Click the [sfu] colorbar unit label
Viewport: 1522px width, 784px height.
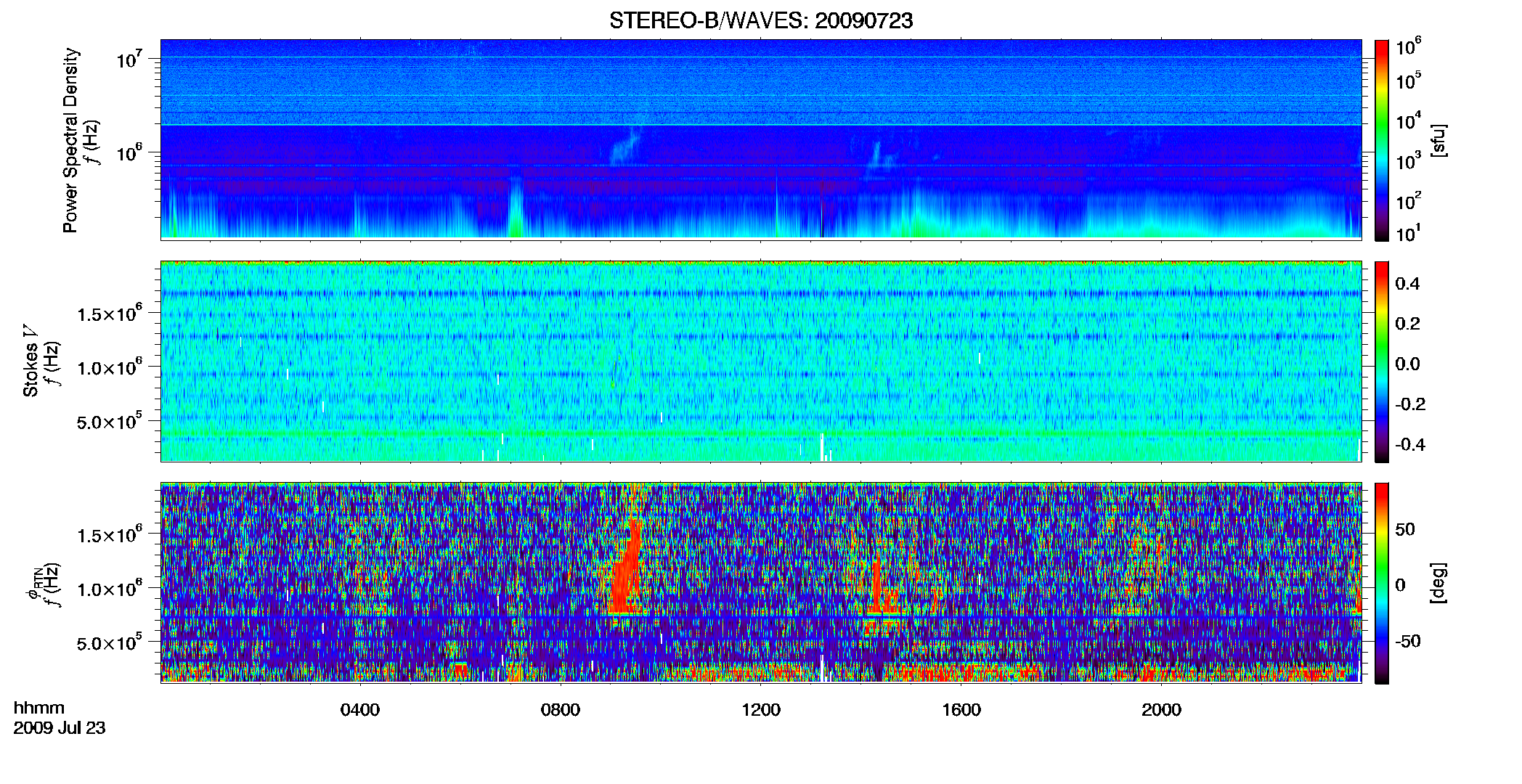[x=1438, y=140]
